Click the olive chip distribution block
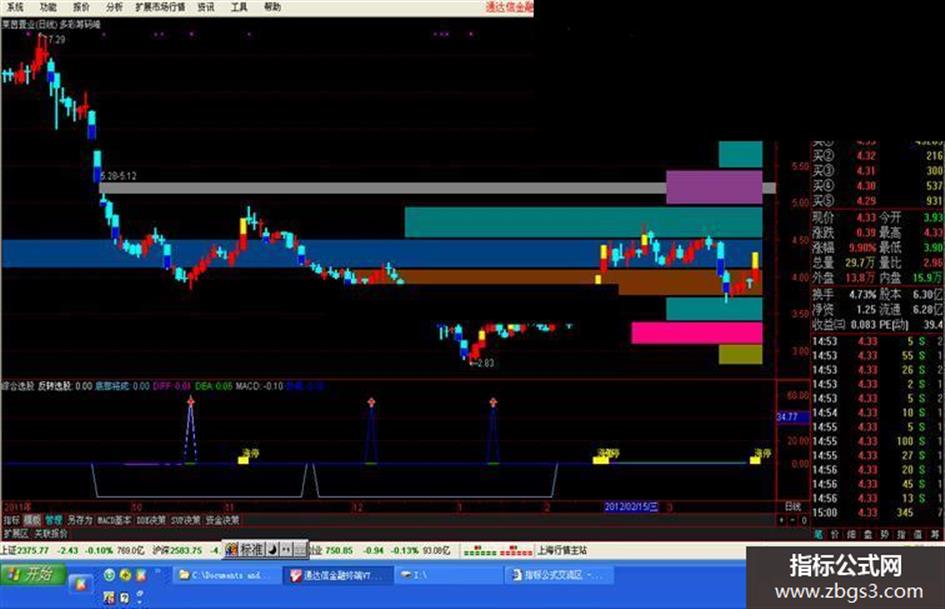Screen dimensions: 945x609 (x=741, y=355)
